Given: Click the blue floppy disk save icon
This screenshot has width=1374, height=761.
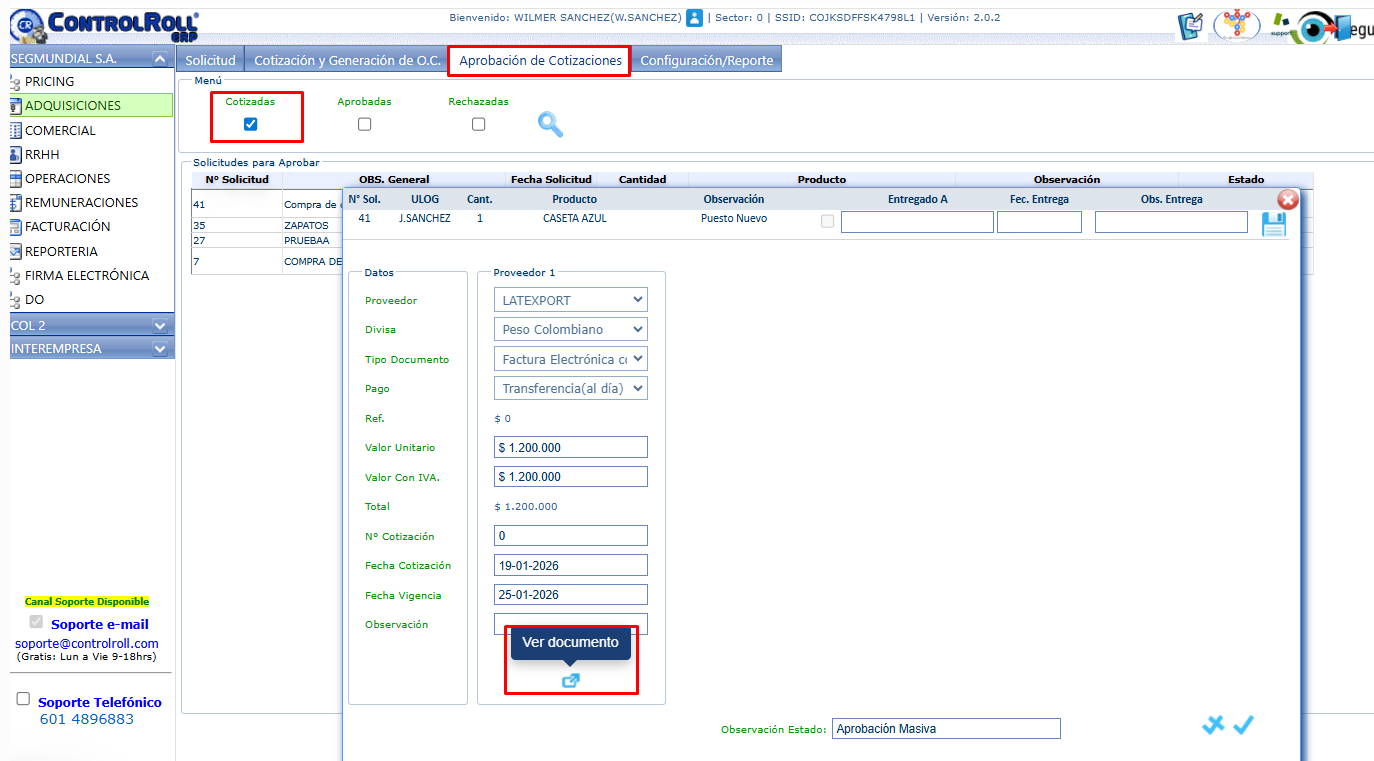Looking at the screenshot, I should [1273, 225].
